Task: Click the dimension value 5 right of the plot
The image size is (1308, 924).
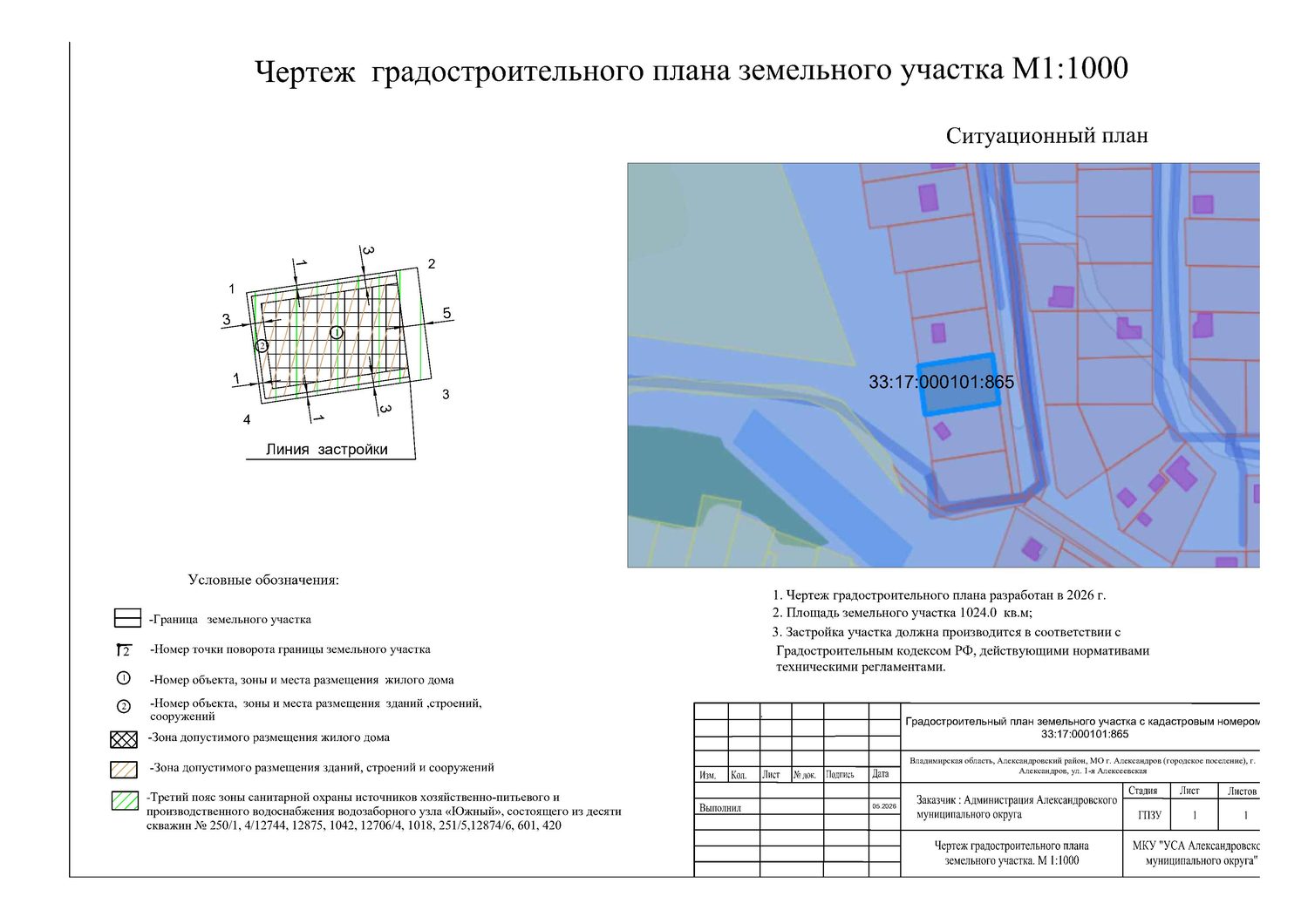Action: click(x=446, y=313)
